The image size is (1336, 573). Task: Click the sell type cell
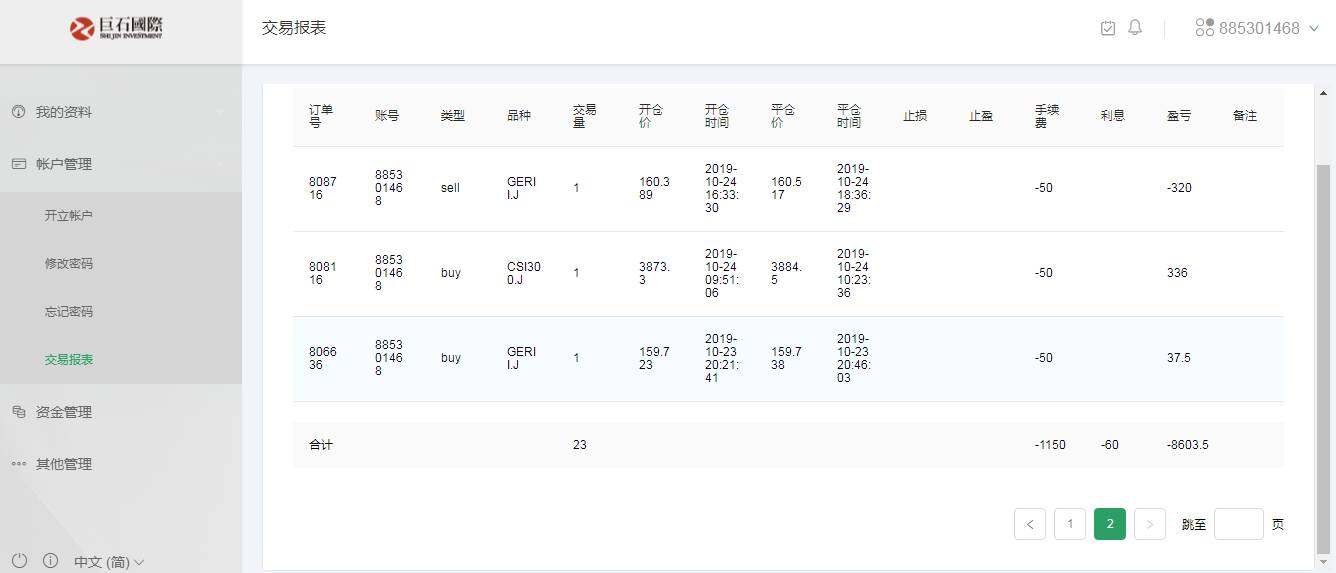coord(450,188)
